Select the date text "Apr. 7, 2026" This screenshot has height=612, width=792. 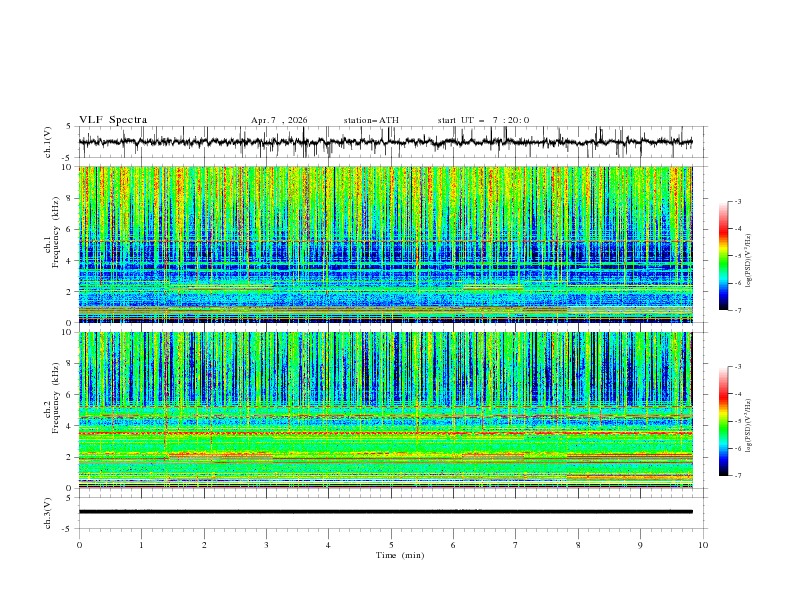click(x=279, y=120)
